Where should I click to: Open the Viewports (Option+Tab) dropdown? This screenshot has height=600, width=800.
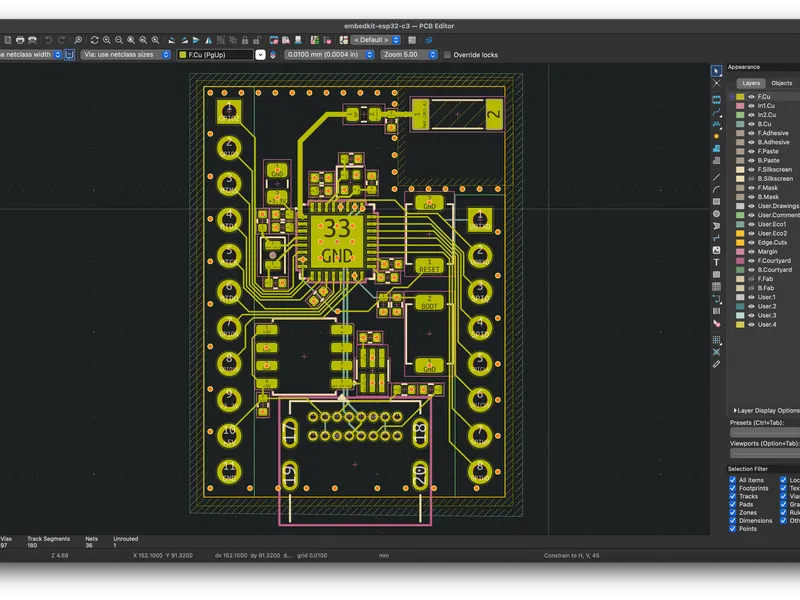coord(765,453)
